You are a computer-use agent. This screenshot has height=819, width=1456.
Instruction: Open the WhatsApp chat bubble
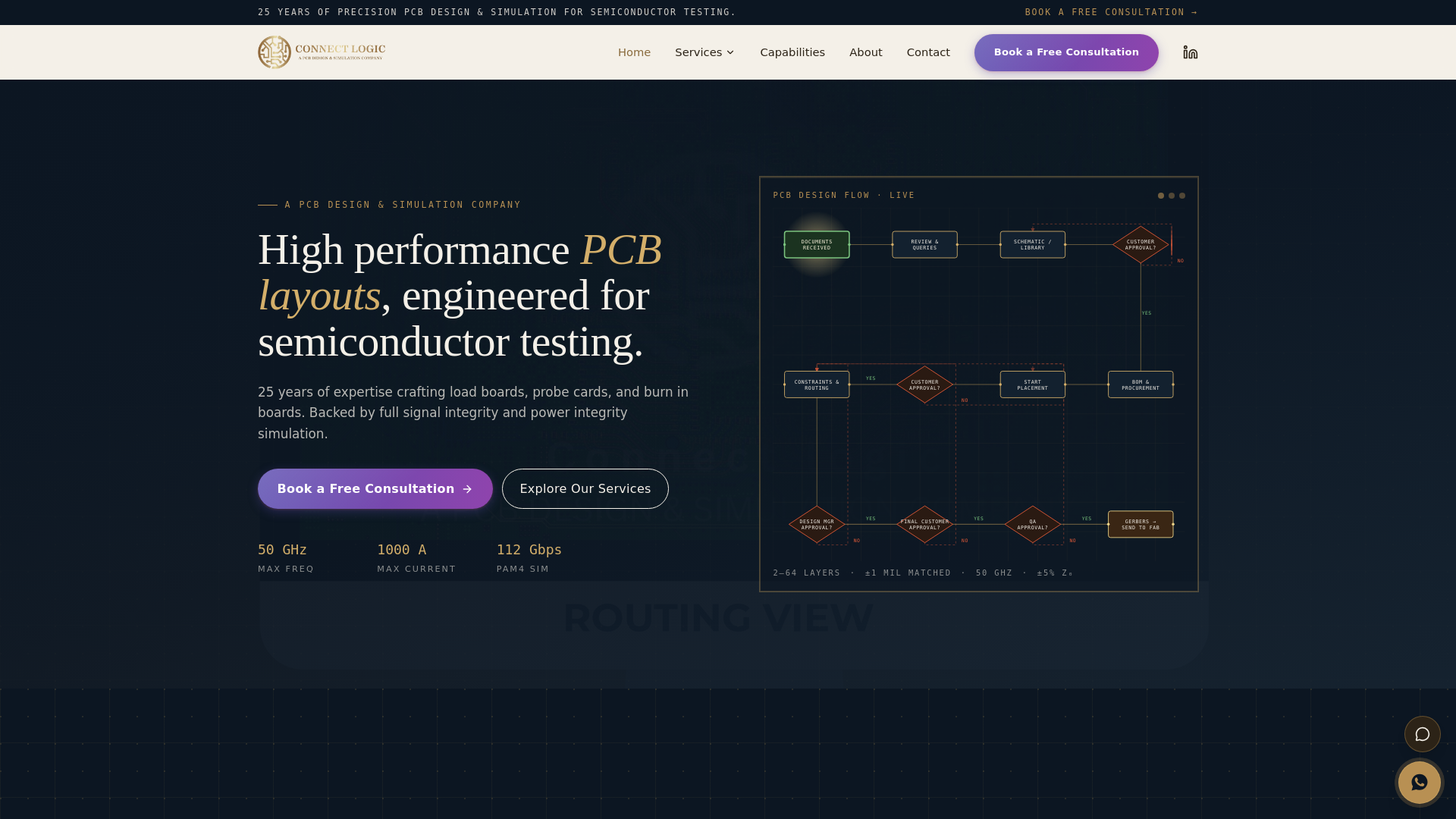(1420, 783)
